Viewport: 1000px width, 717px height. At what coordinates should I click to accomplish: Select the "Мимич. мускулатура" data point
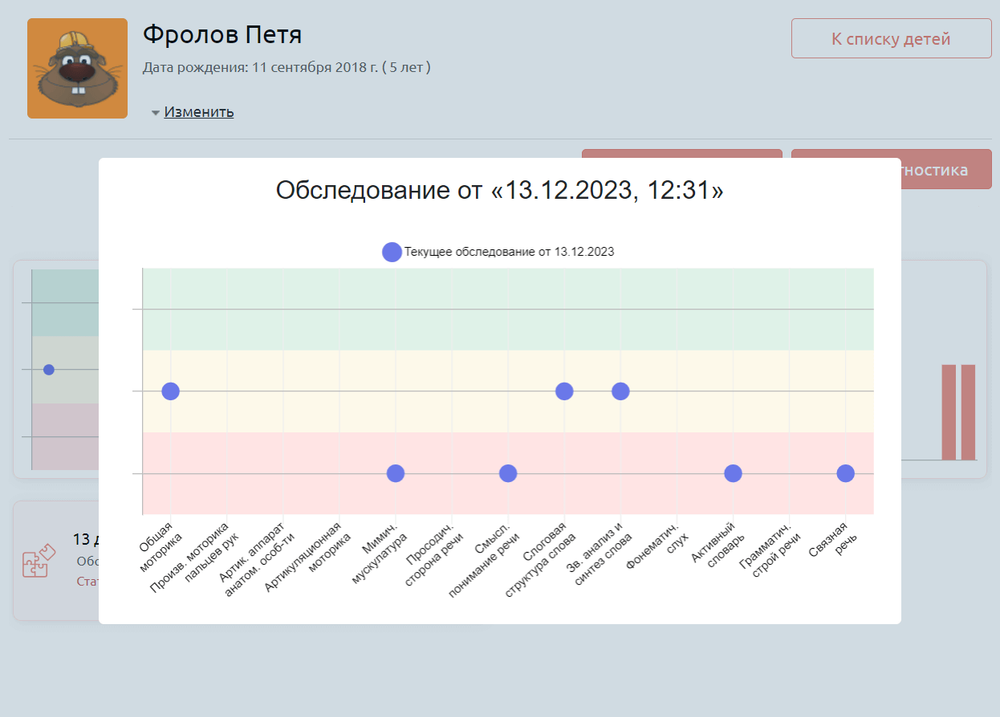tap(395, 473)
